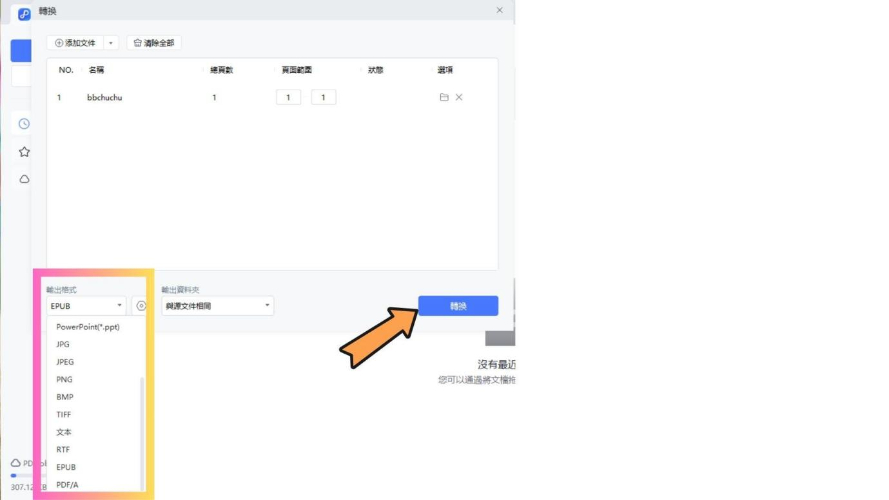This screenshot has height=500, width=889.
Task: Click the 狀態 column header
Action: click(375, 70)
